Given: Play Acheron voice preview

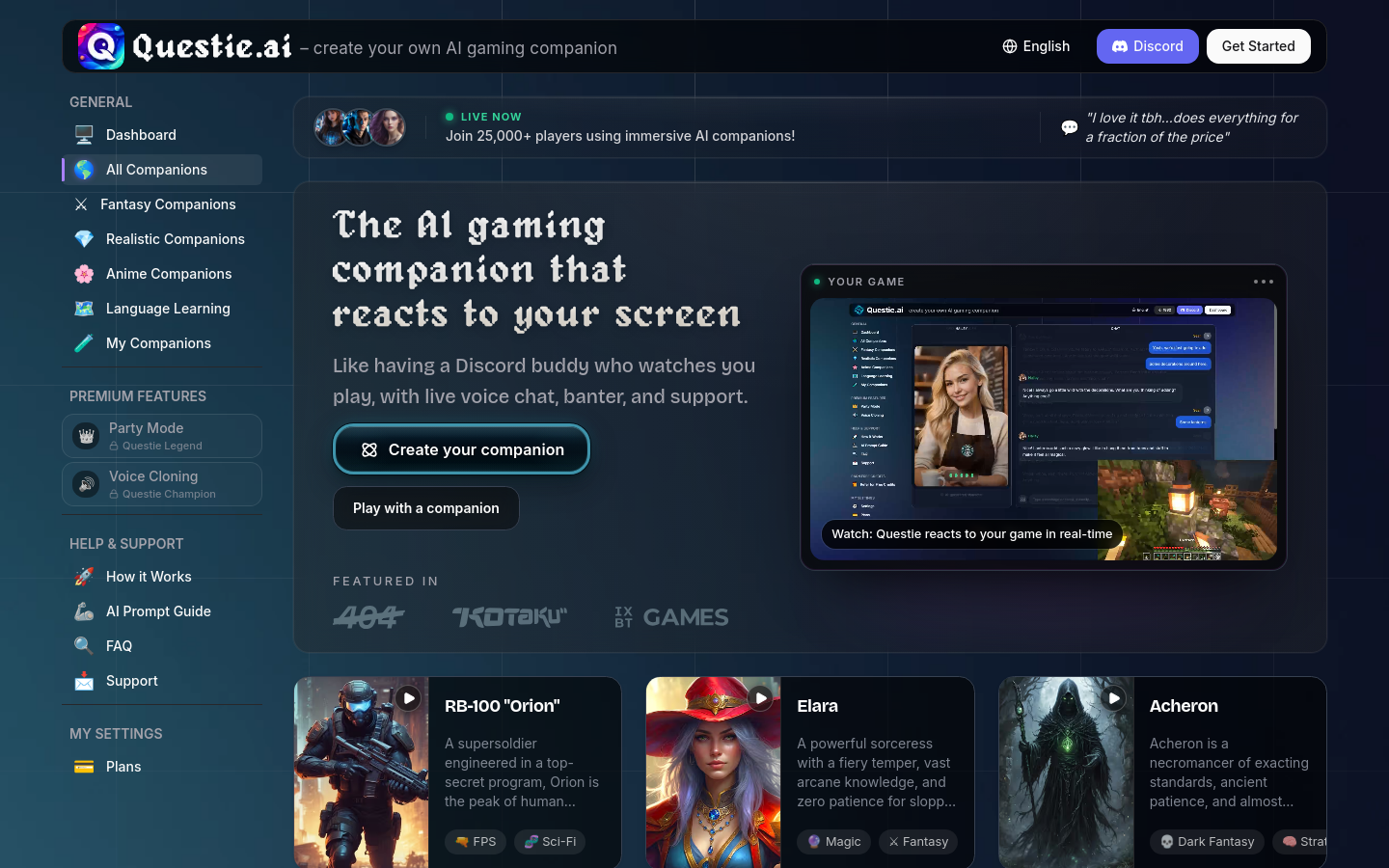Looking at the screenshot, I should (x=1114, y=697).
